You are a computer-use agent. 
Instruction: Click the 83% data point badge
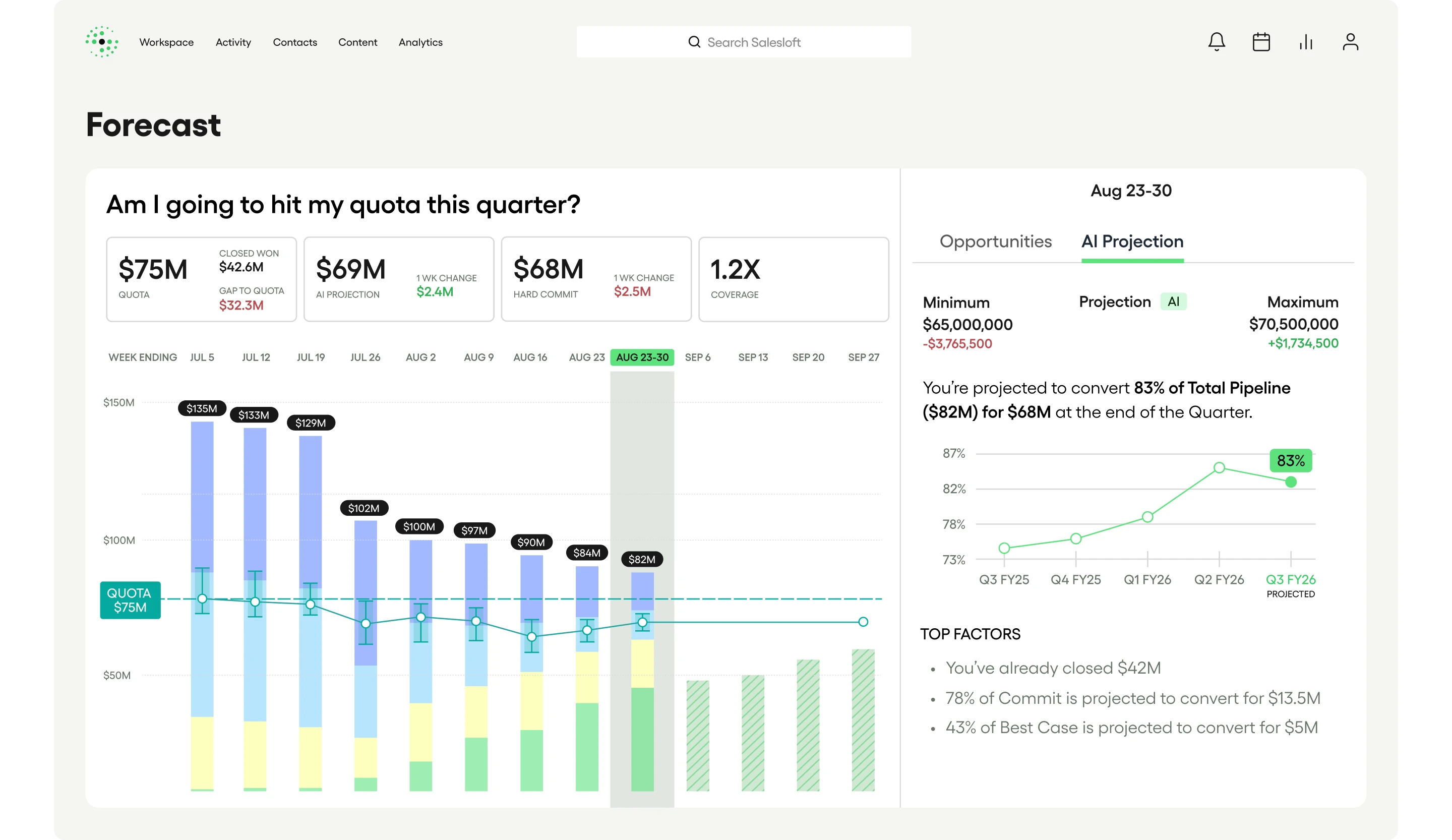(x=1291, y=461)
